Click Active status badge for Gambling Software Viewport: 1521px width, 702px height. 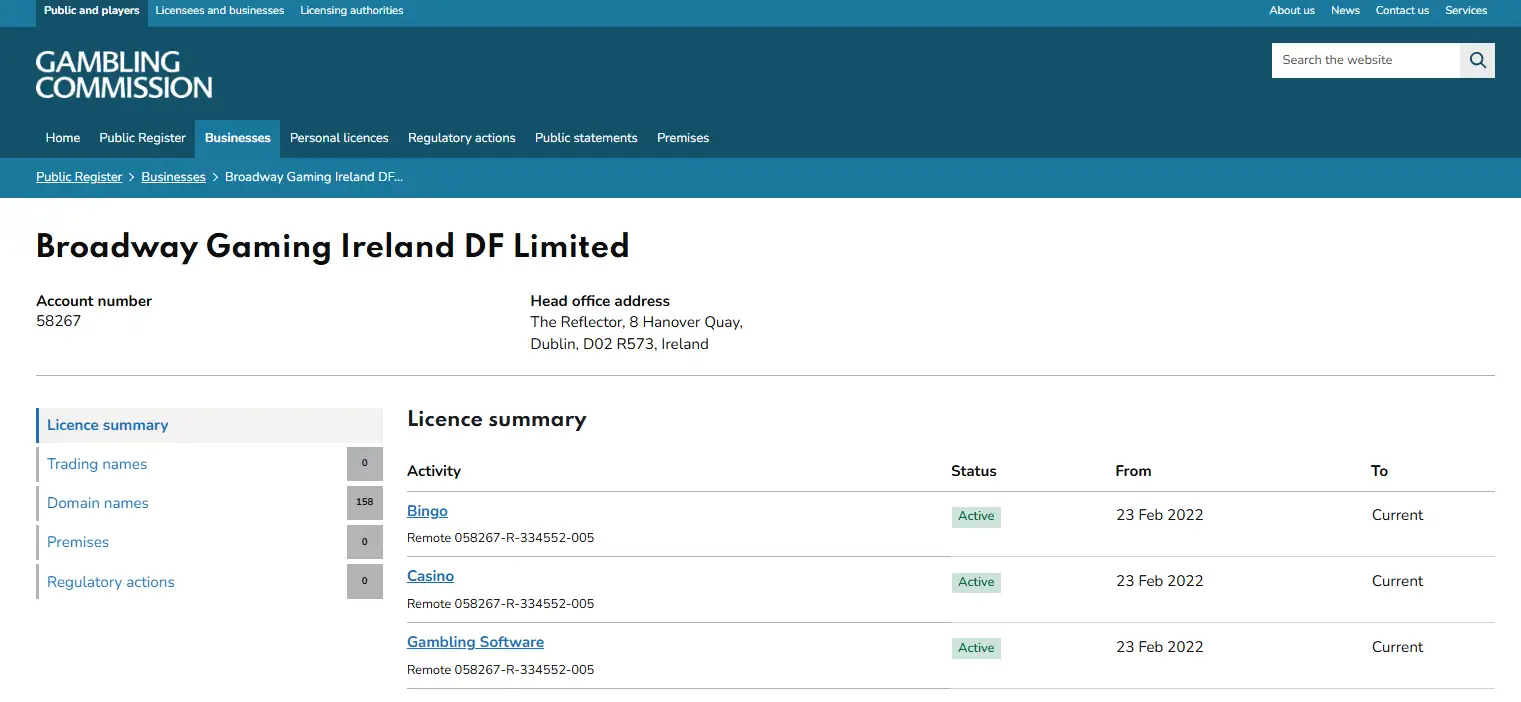click(976, 648)
